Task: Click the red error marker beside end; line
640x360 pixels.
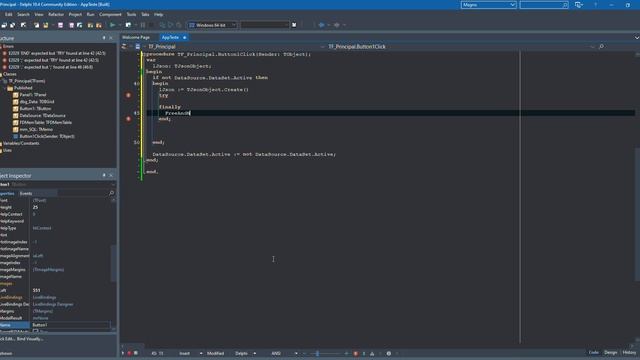Action: 128,119
